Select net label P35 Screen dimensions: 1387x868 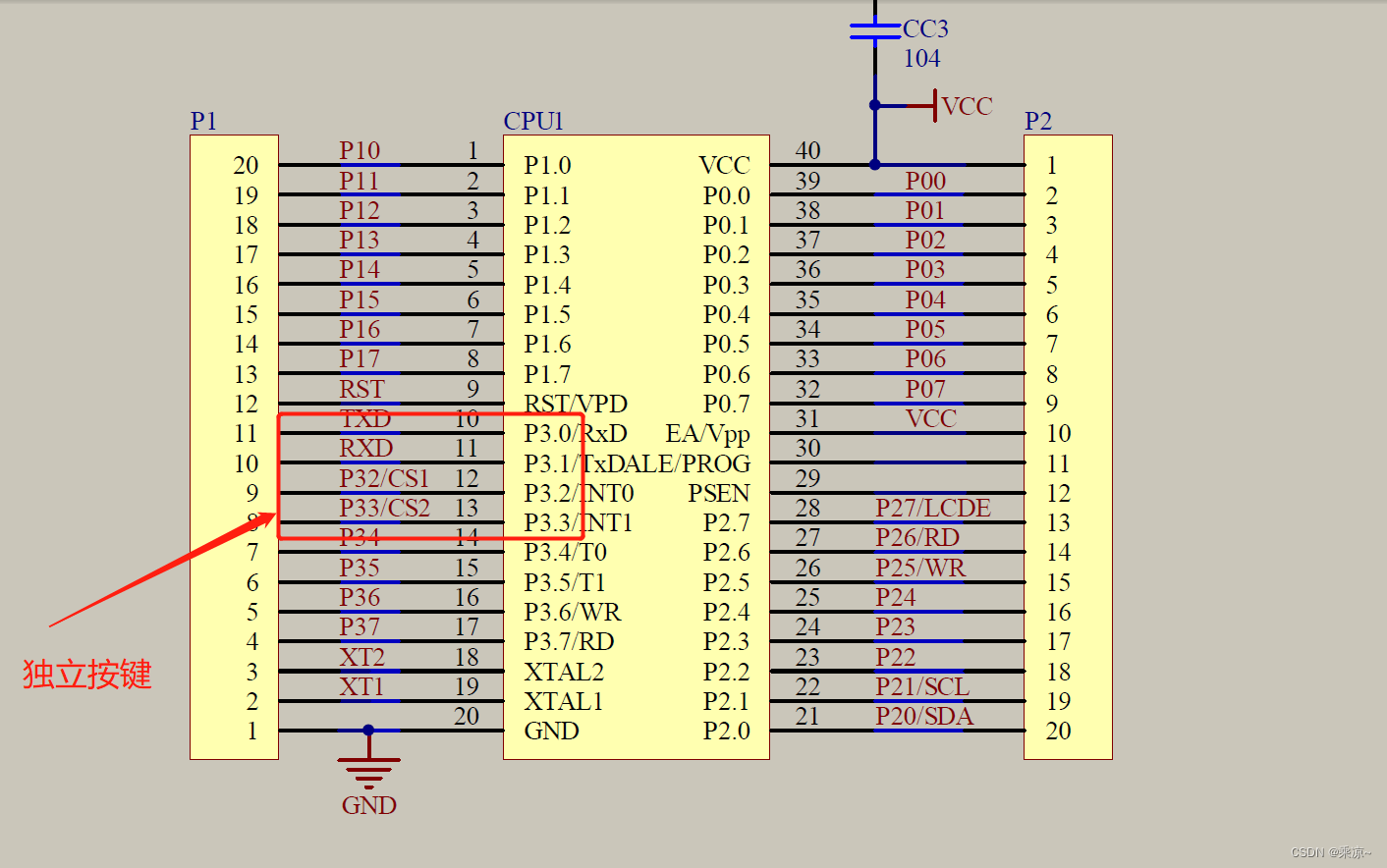[x=360, y=568]
